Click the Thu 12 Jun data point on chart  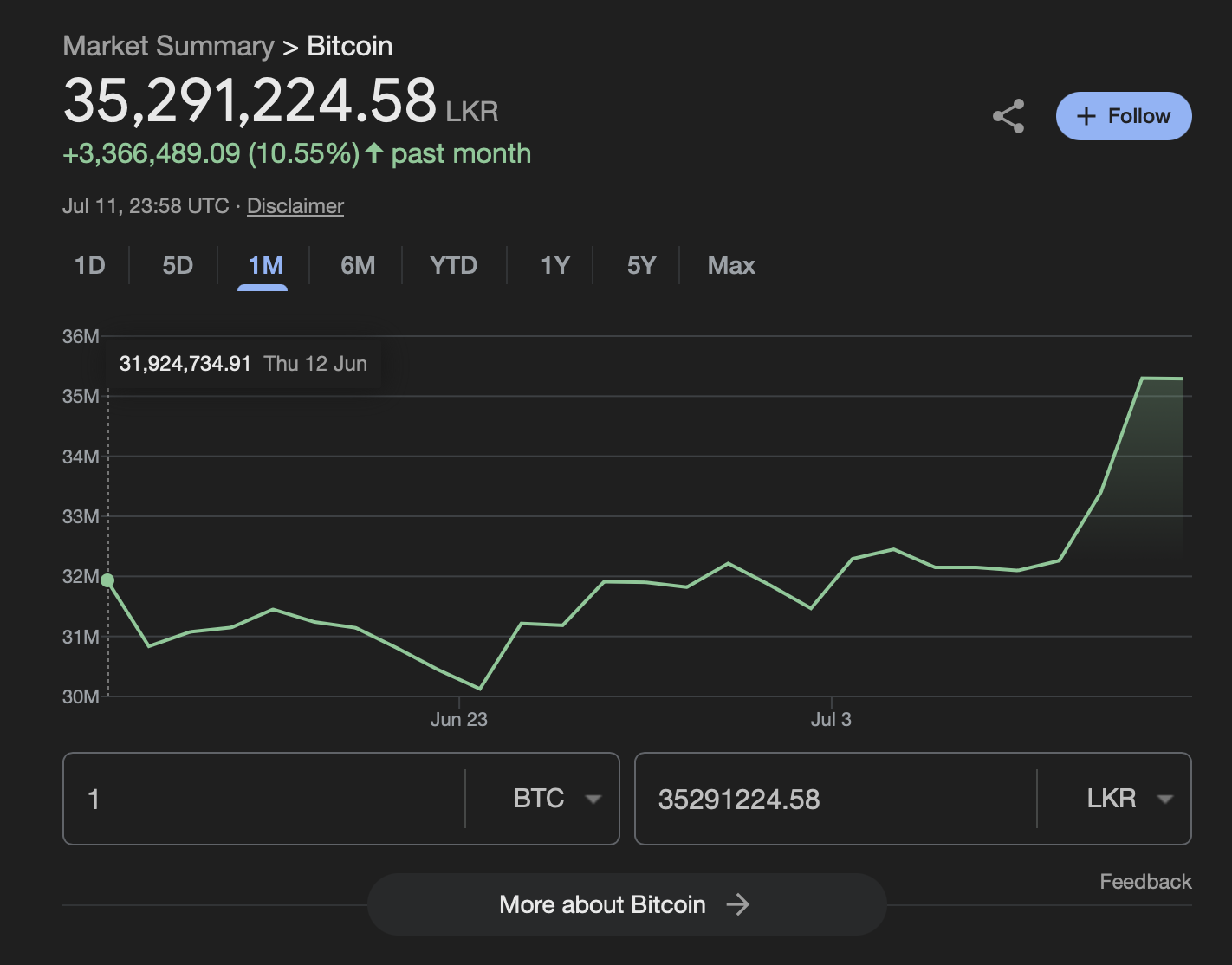107,580
